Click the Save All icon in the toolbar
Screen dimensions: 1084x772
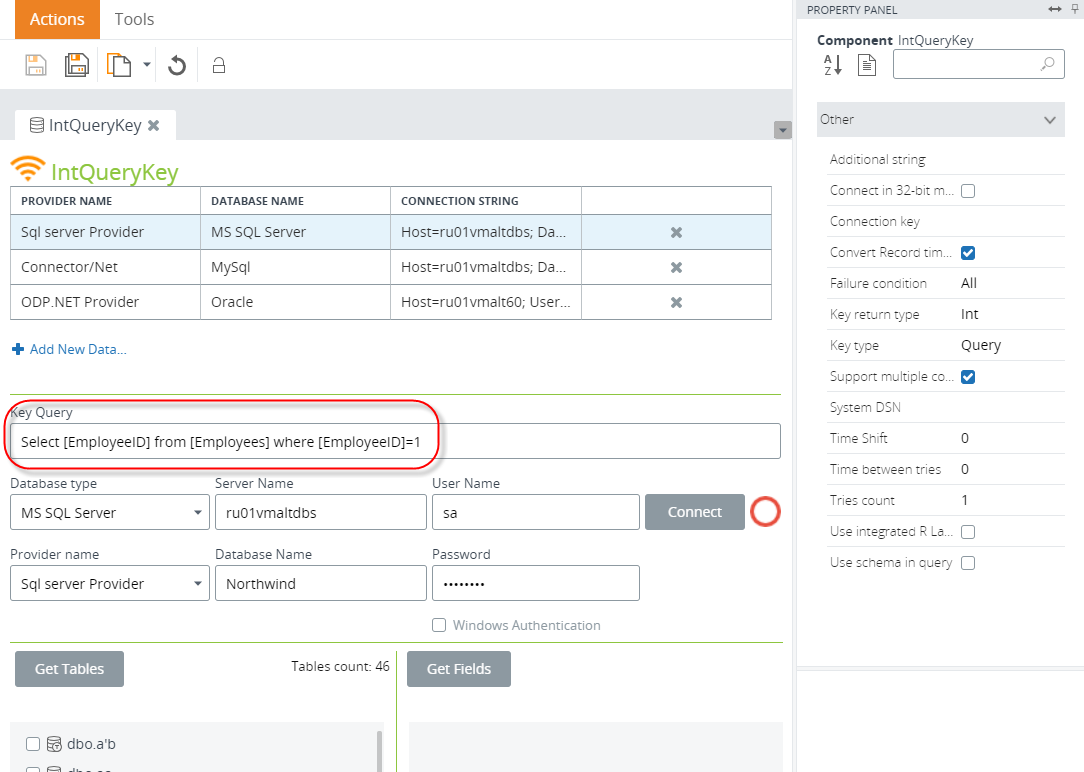pyautogui.click(x=77, y=65)
